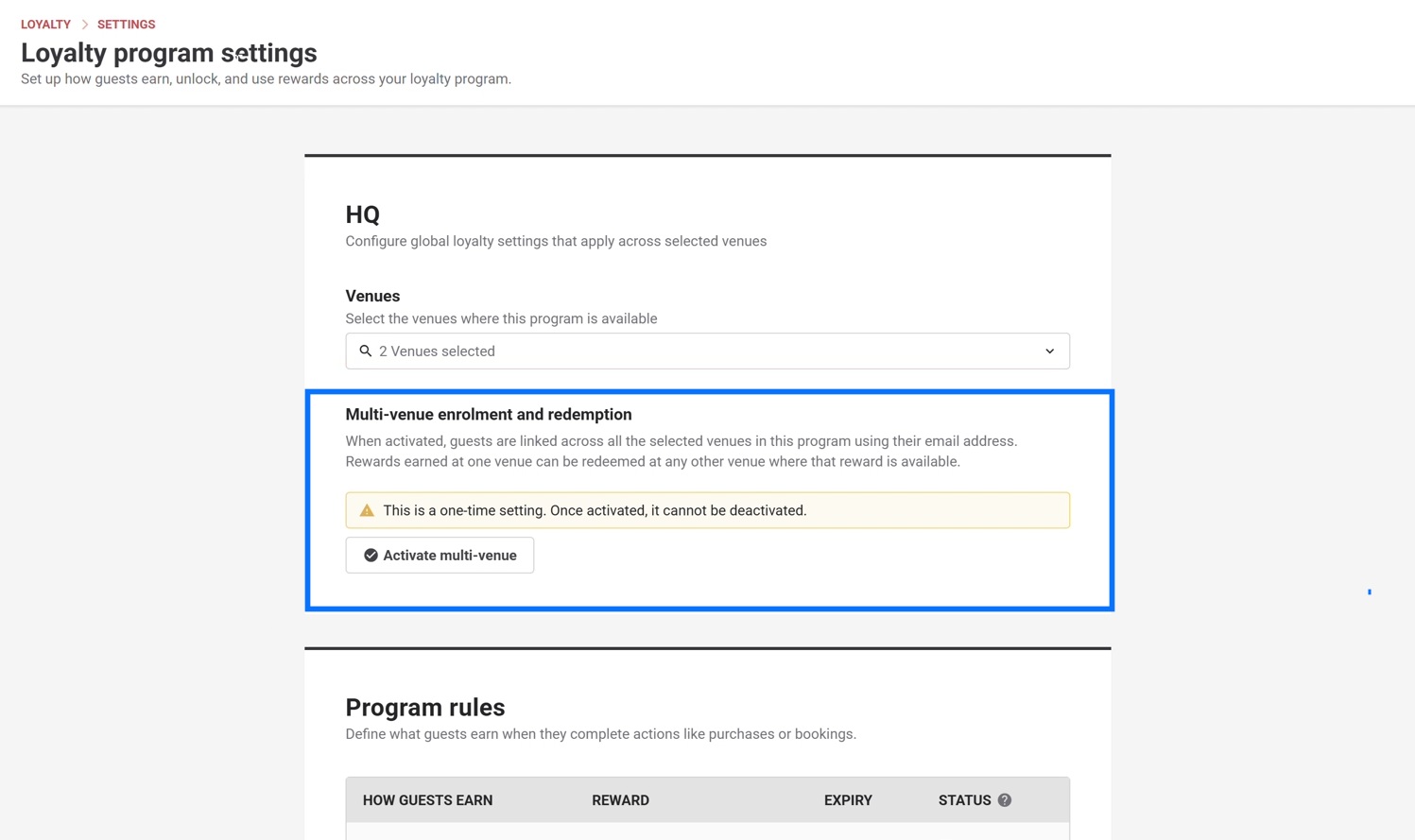Image resolution: width=1415 pixels, height=840 pixels.
Task: Click the HOW GUESTS EARN column header
Action: click(x=427, y=800)
